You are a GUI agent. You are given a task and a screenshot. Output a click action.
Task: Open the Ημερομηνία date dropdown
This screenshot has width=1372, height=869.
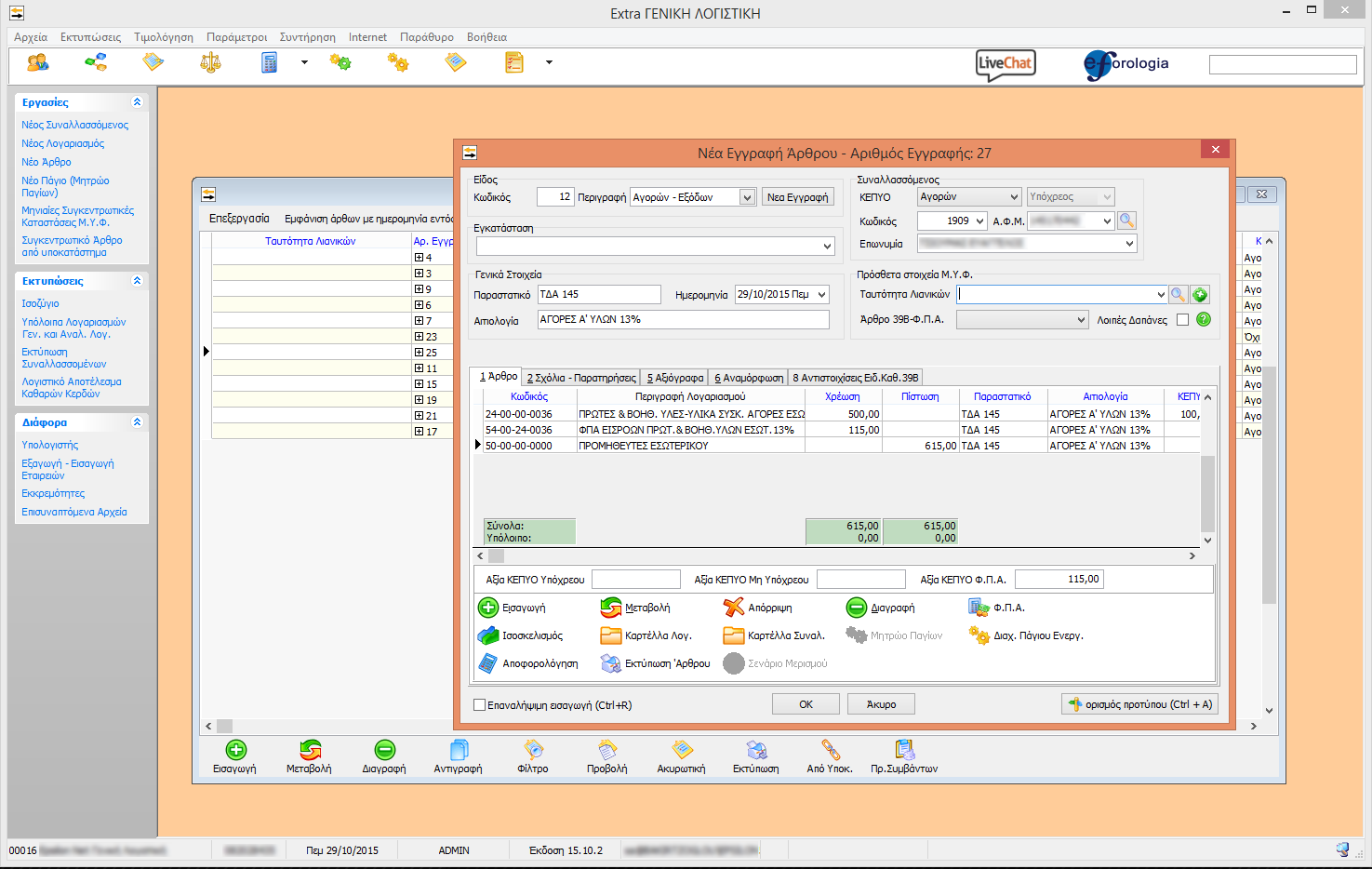pyautogui.click(x=822, y=295)
